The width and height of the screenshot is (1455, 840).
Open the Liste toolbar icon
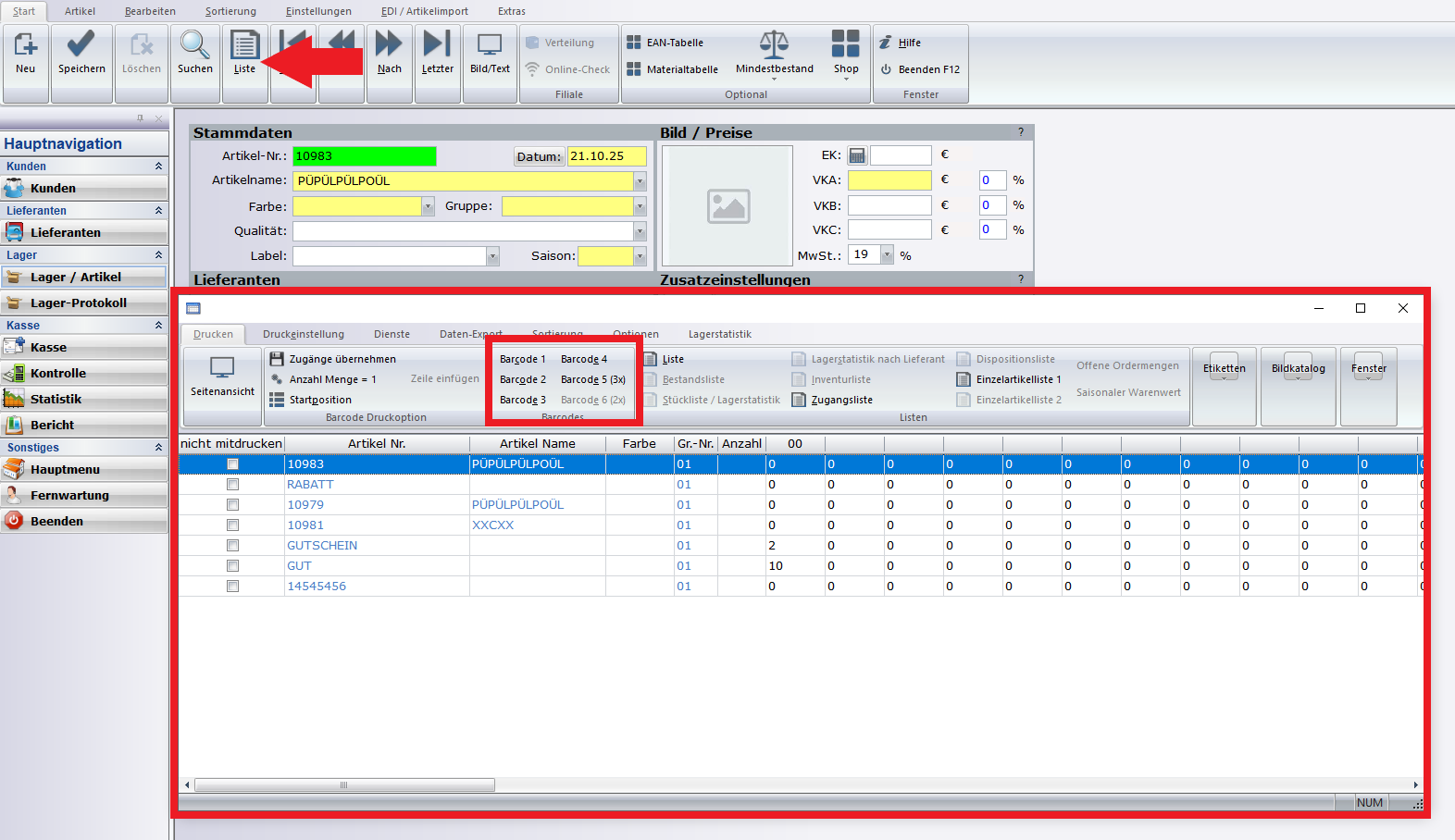point(244,45)
